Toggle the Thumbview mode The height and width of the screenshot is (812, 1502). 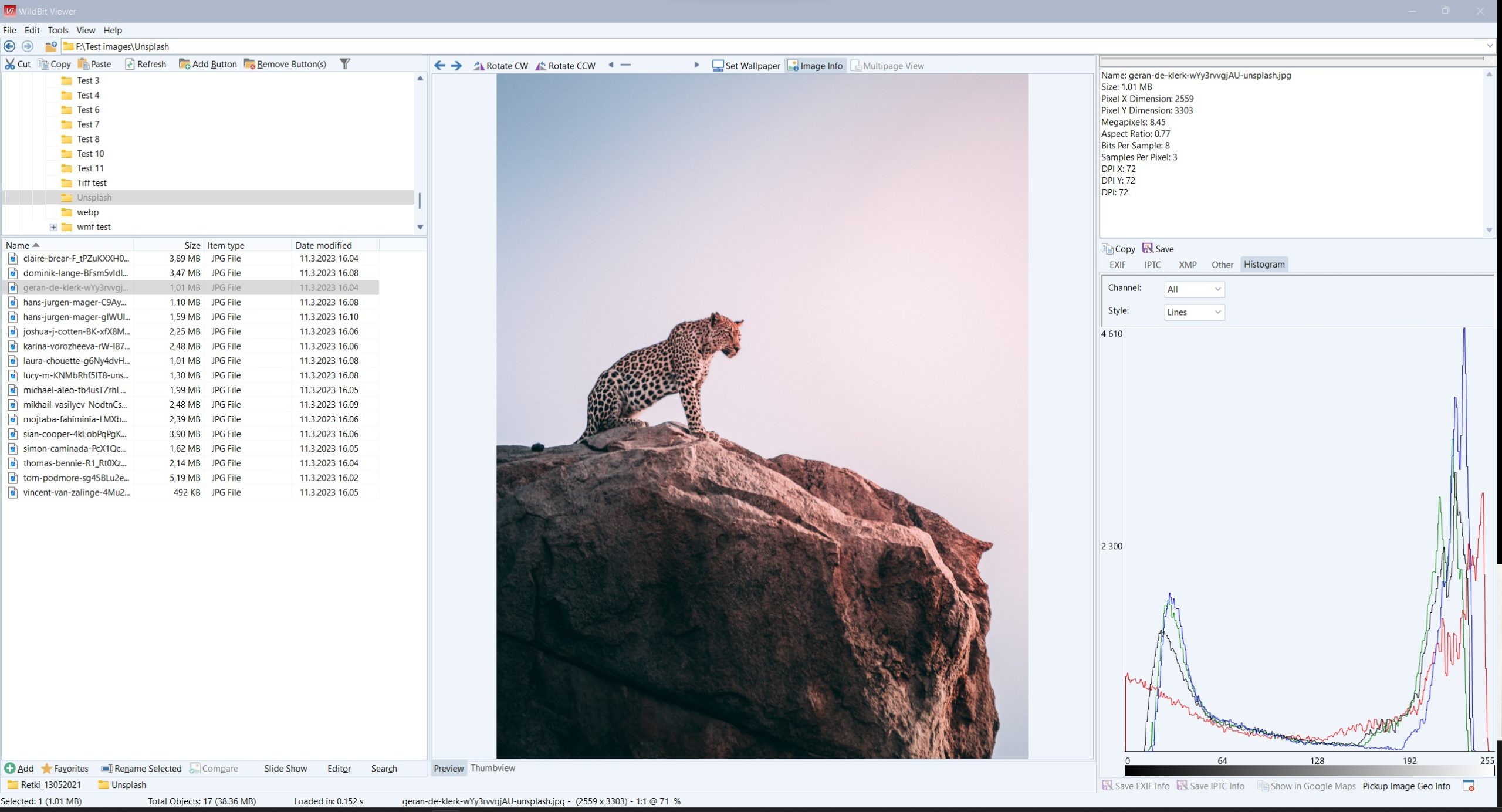493,768
